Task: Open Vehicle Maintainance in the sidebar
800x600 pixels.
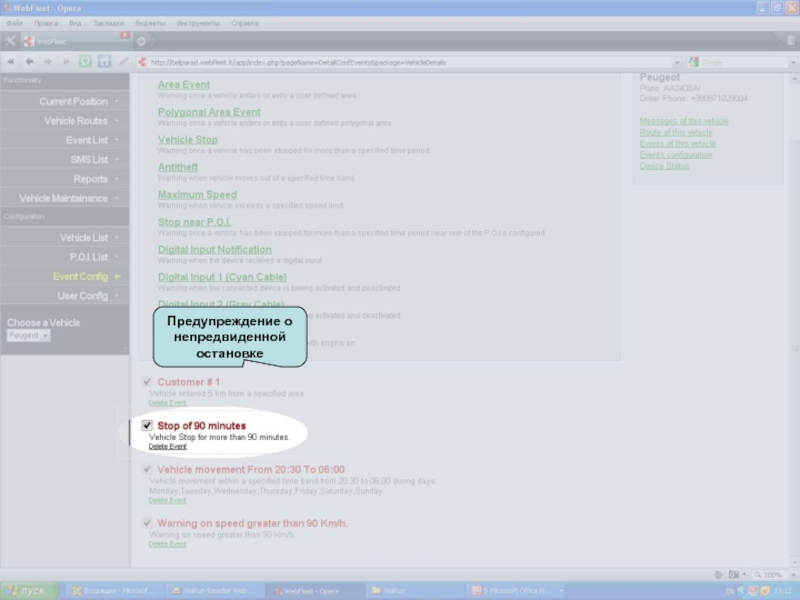Action: coord(65,198)
